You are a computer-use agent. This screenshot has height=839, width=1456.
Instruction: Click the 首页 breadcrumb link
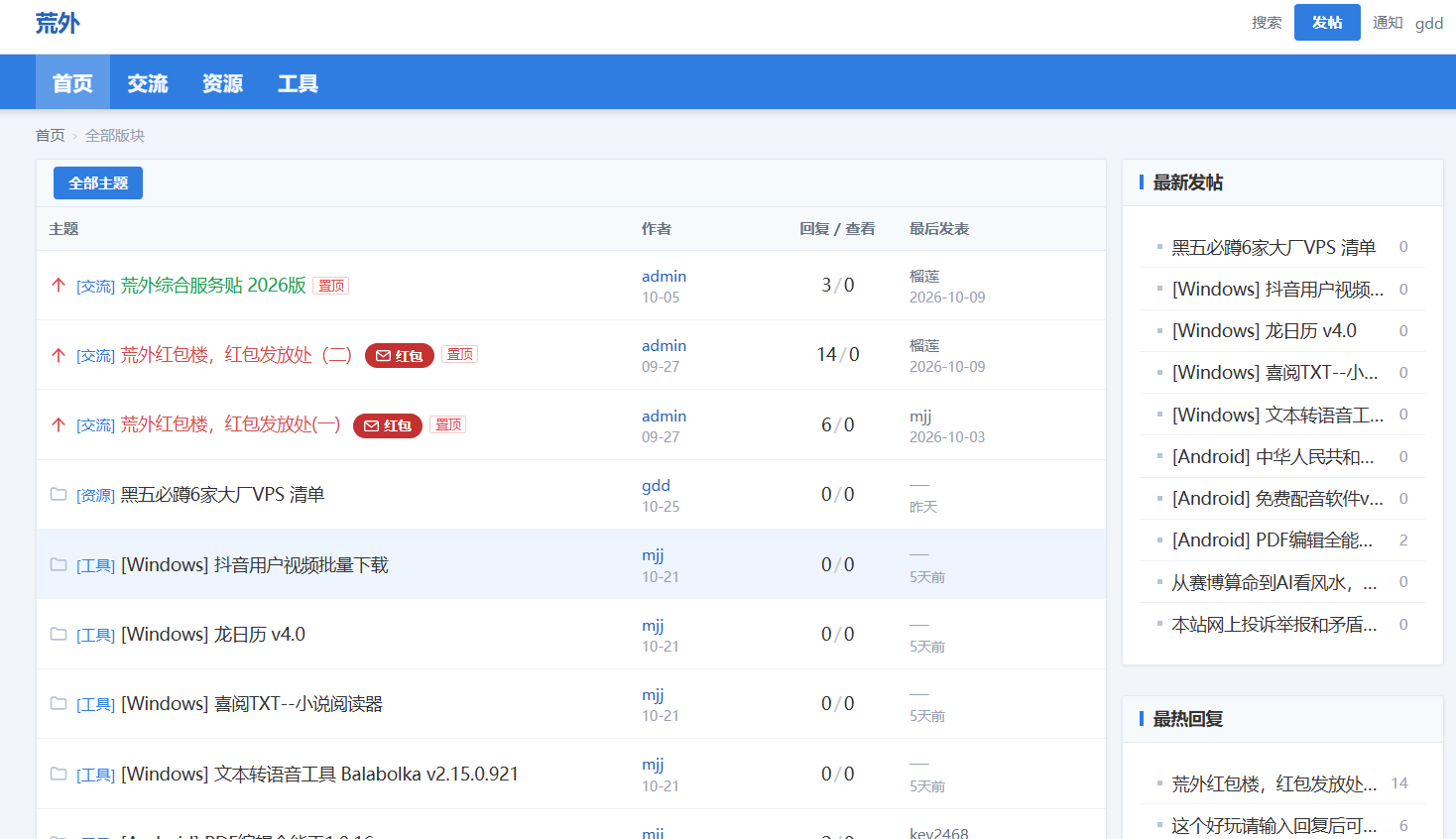point(51,135)
